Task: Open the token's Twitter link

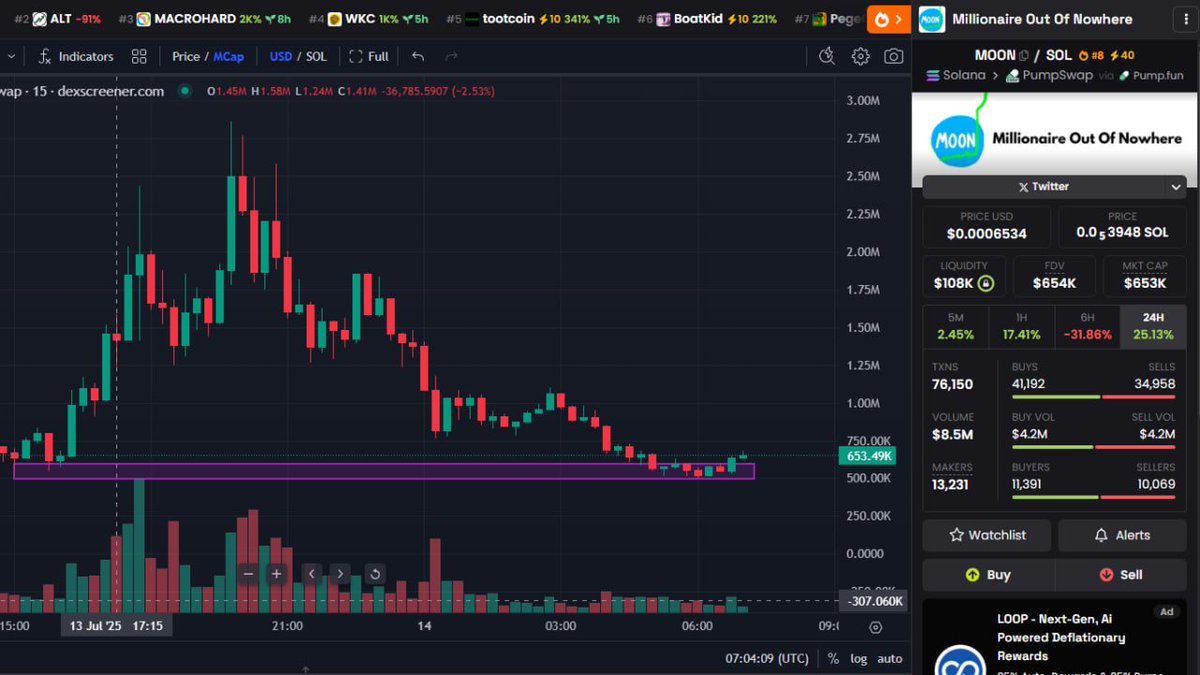Action: tap(1043, 186)
